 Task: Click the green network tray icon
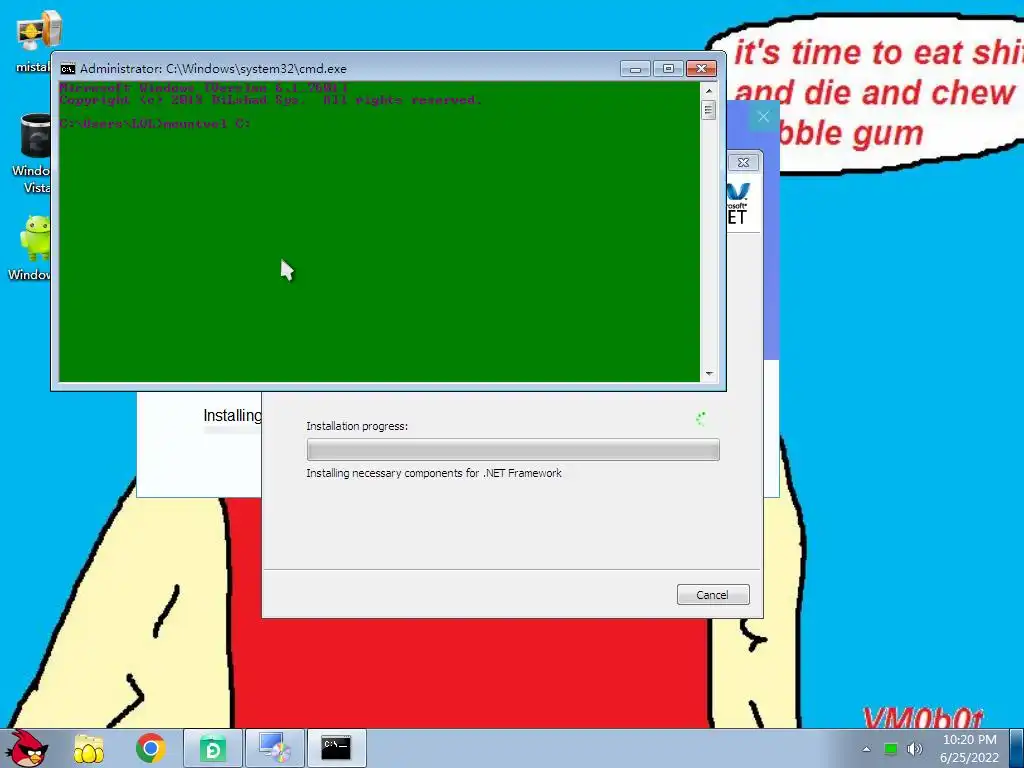pos(891,749)
